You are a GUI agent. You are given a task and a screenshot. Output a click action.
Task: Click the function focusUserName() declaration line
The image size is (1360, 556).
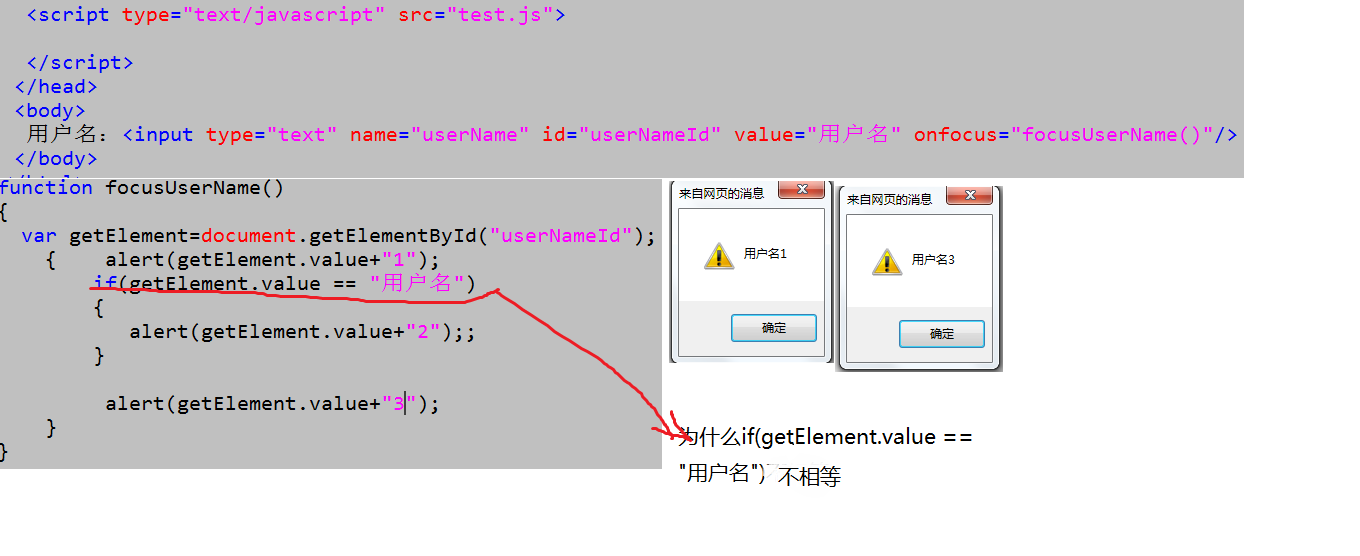pyautogui.click(x=142, y=188)
